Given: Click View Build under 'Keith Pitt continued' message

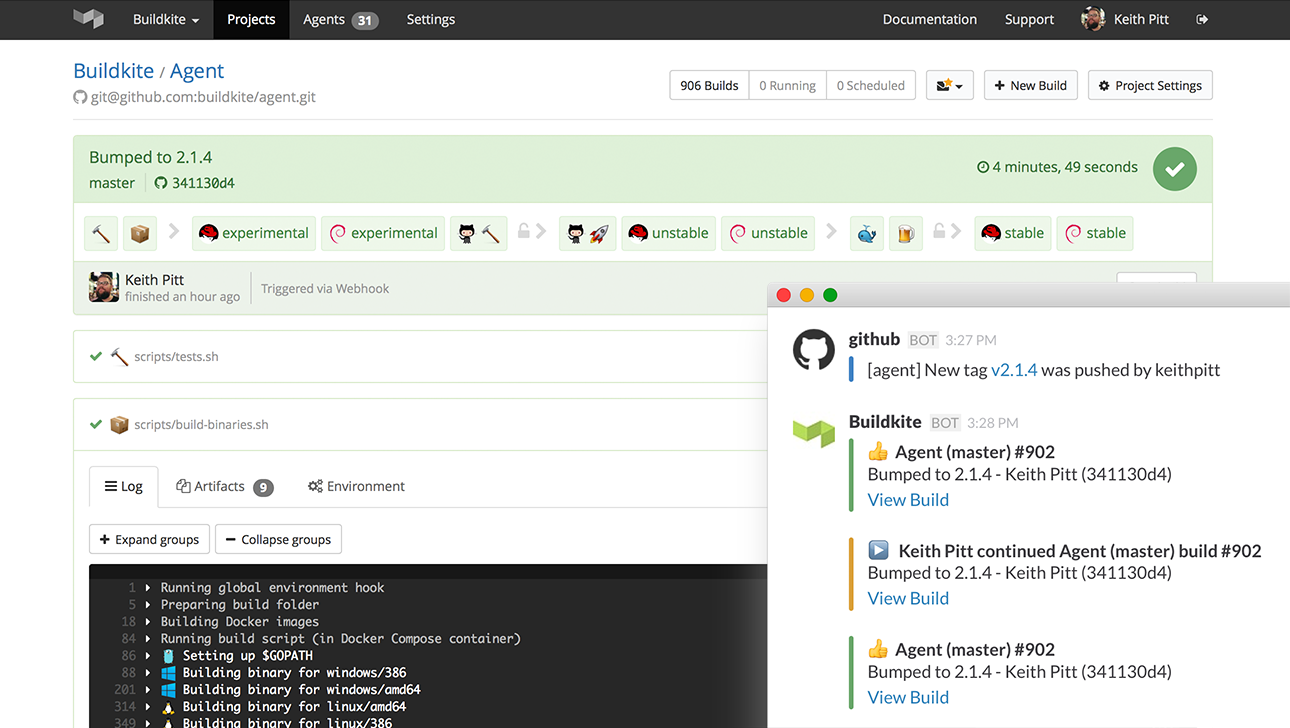Looking at the screenshot, I should (908, 598).
